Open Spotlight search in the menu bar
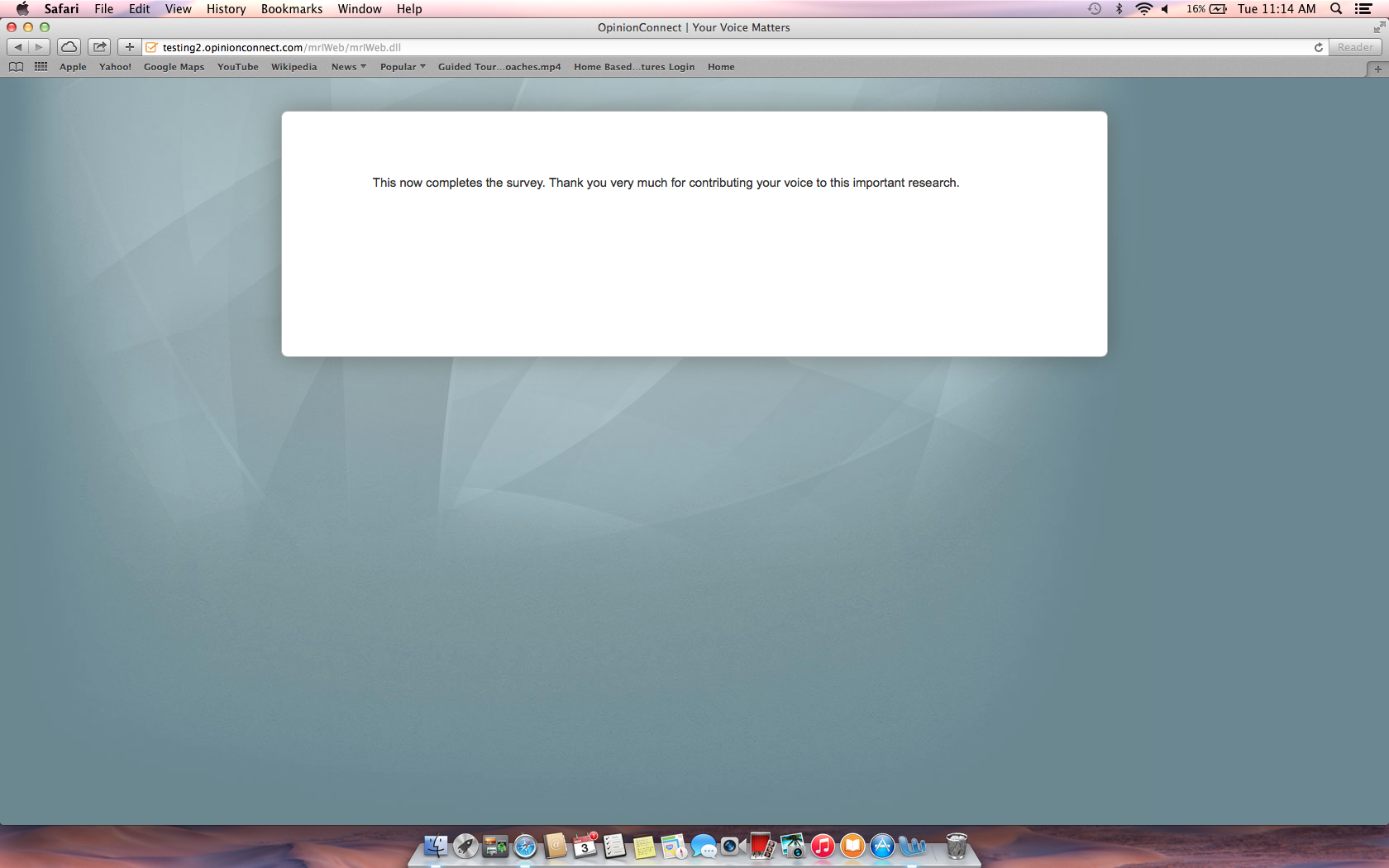1389x868 pixels. (1336, 9)
